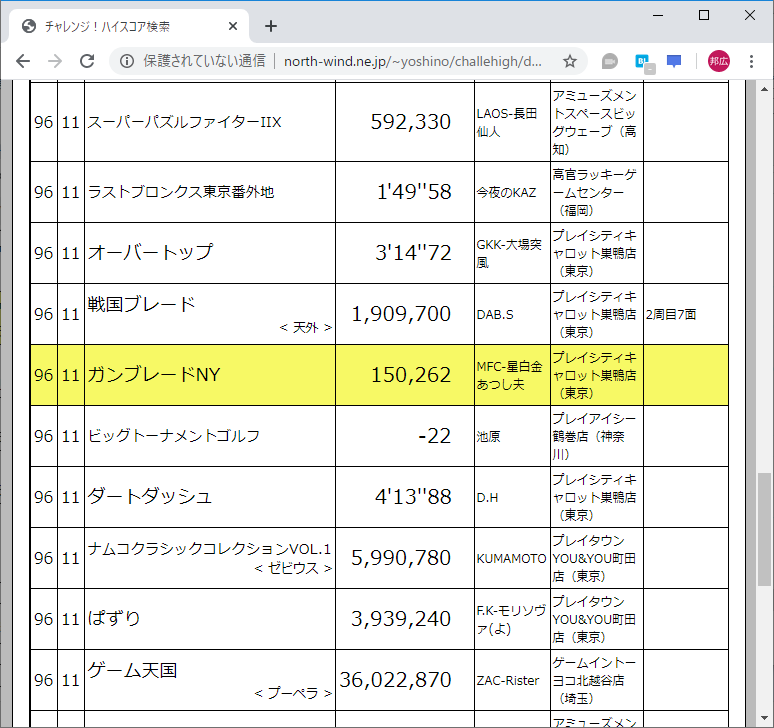Click player name KUMAMOTO

[x=511, y=558]
